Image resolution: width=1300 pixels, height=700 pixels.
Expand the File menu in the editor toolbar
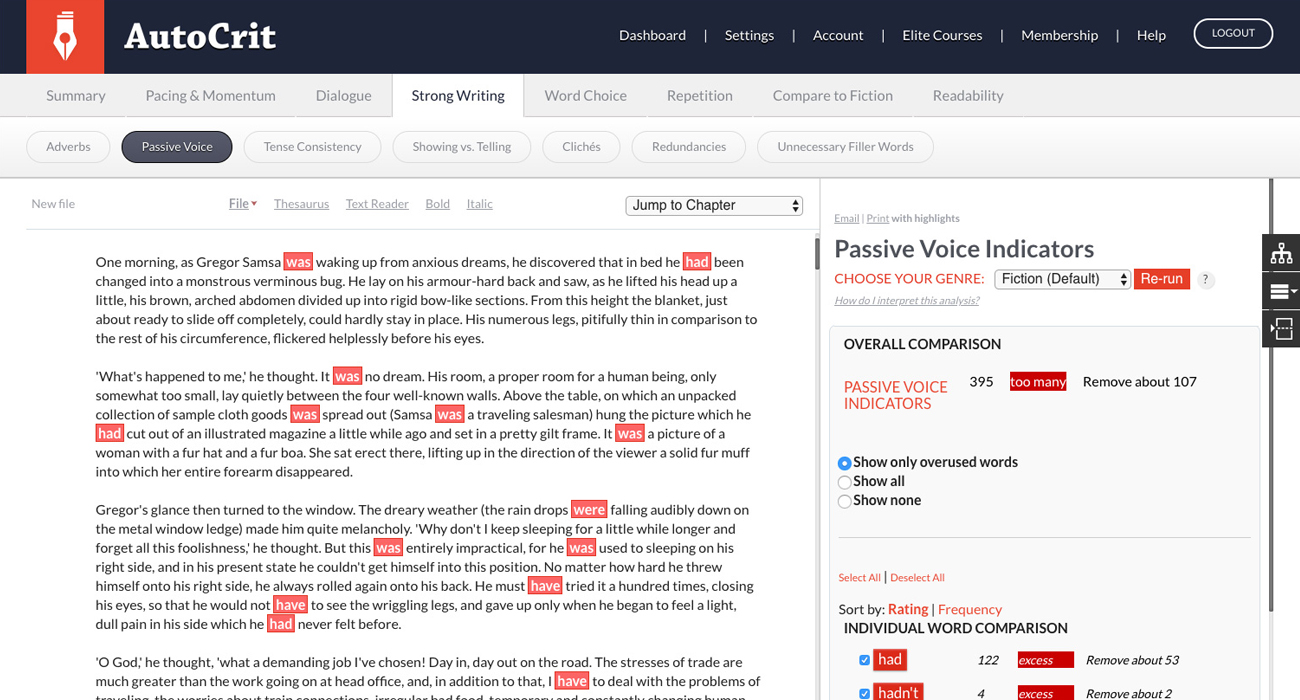242,204
